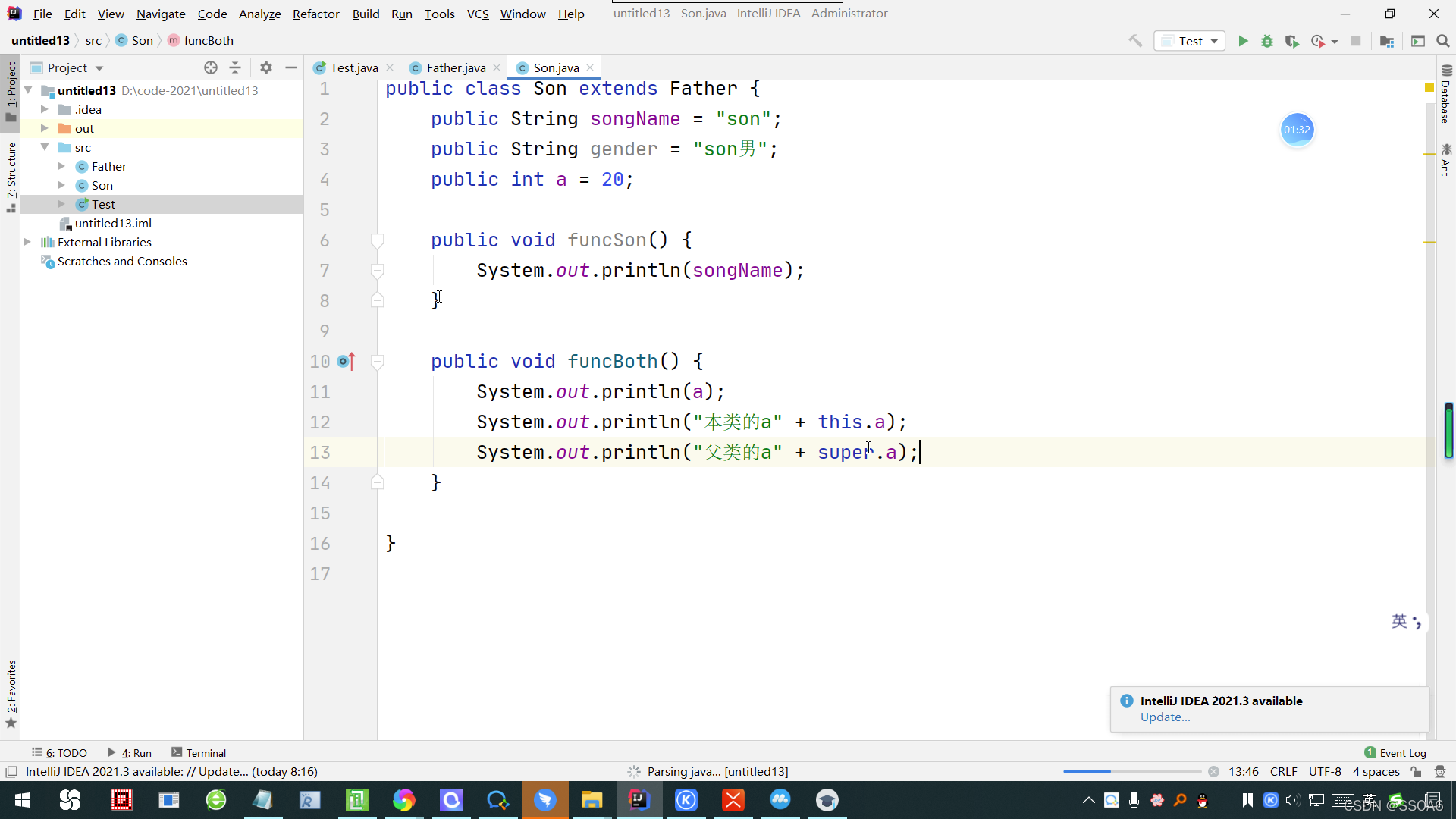Click the Test.java tab
This screenshot has width=1456, height=819.
(353, 67)
